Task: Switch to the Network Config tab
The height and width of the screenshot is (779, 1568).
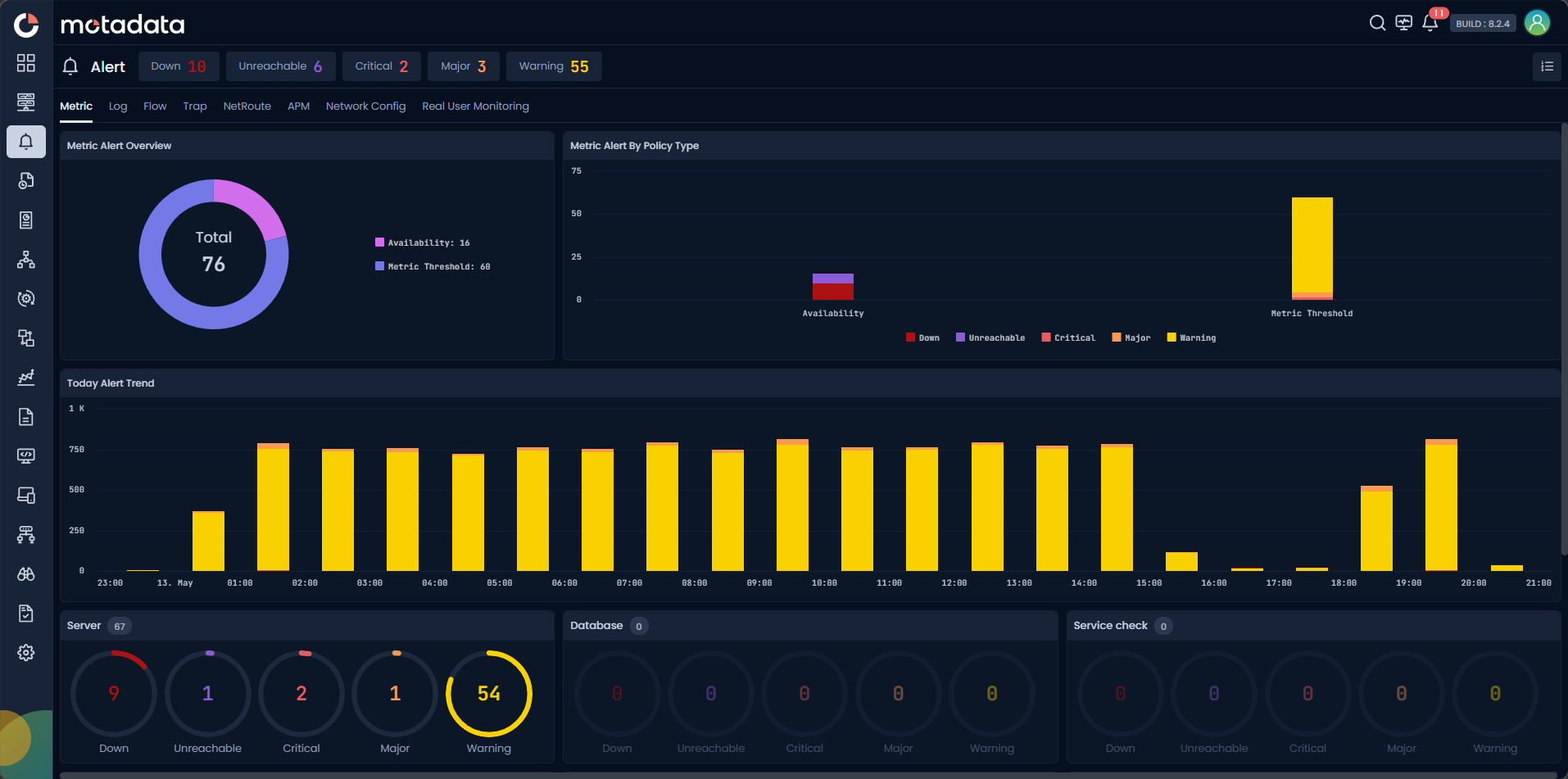Action: tap(366, 106)
